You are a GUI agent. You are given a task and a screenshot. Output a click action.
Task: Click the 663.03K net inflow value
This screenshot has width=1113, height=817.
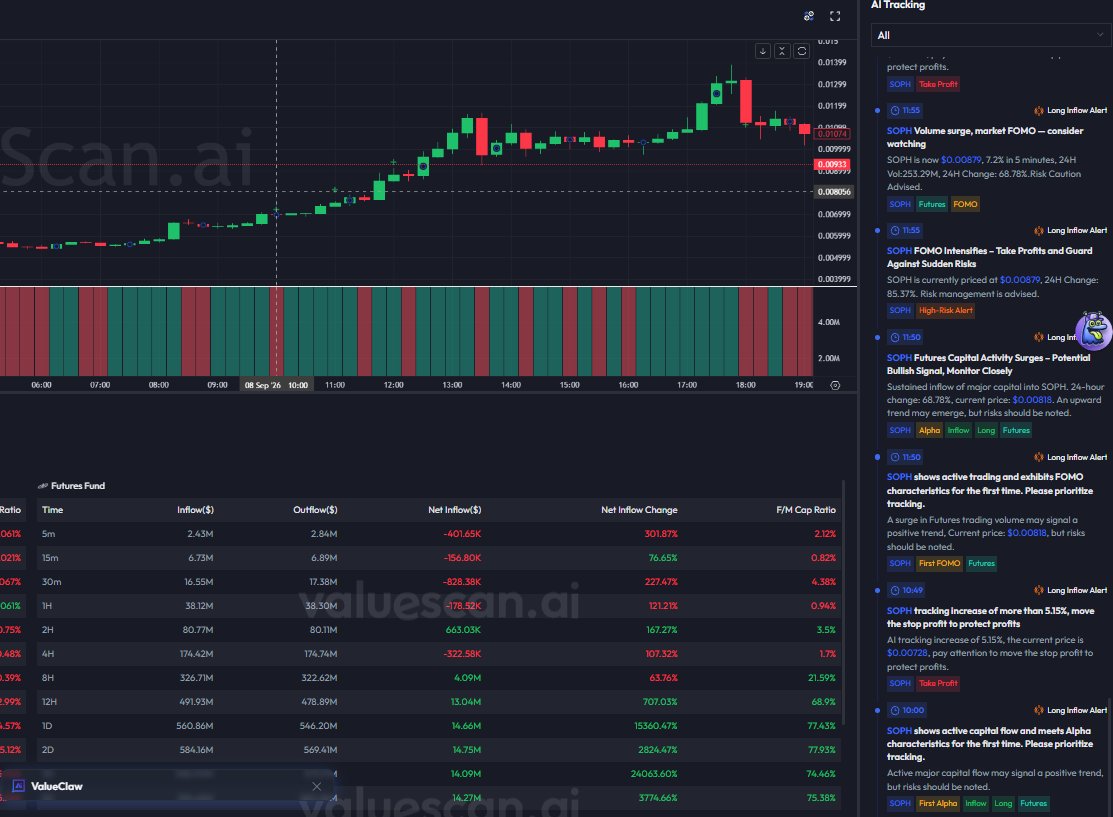click(463, 630)
